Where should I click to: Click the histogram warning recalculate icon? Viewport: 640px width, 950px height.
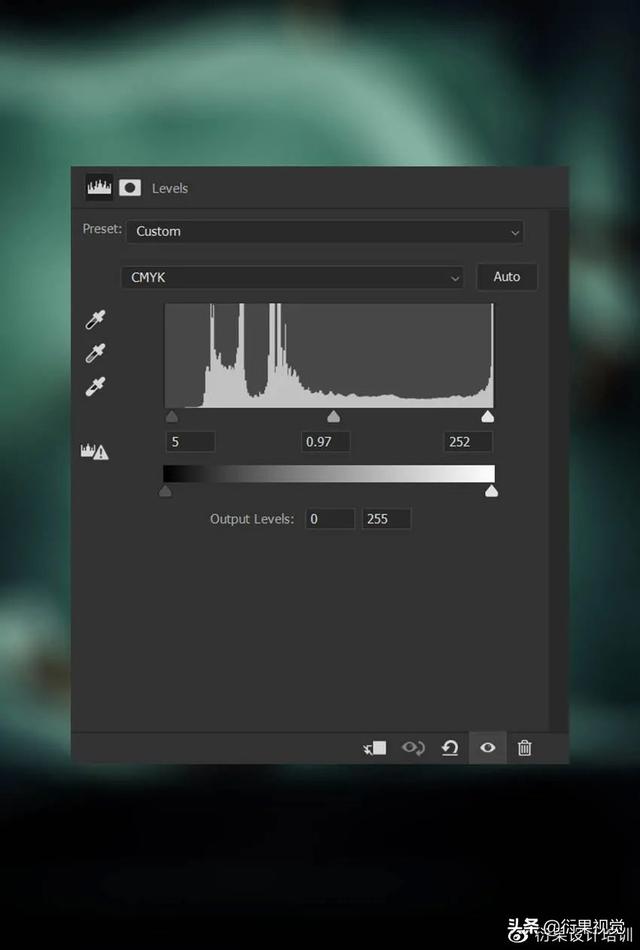(95, 451)
